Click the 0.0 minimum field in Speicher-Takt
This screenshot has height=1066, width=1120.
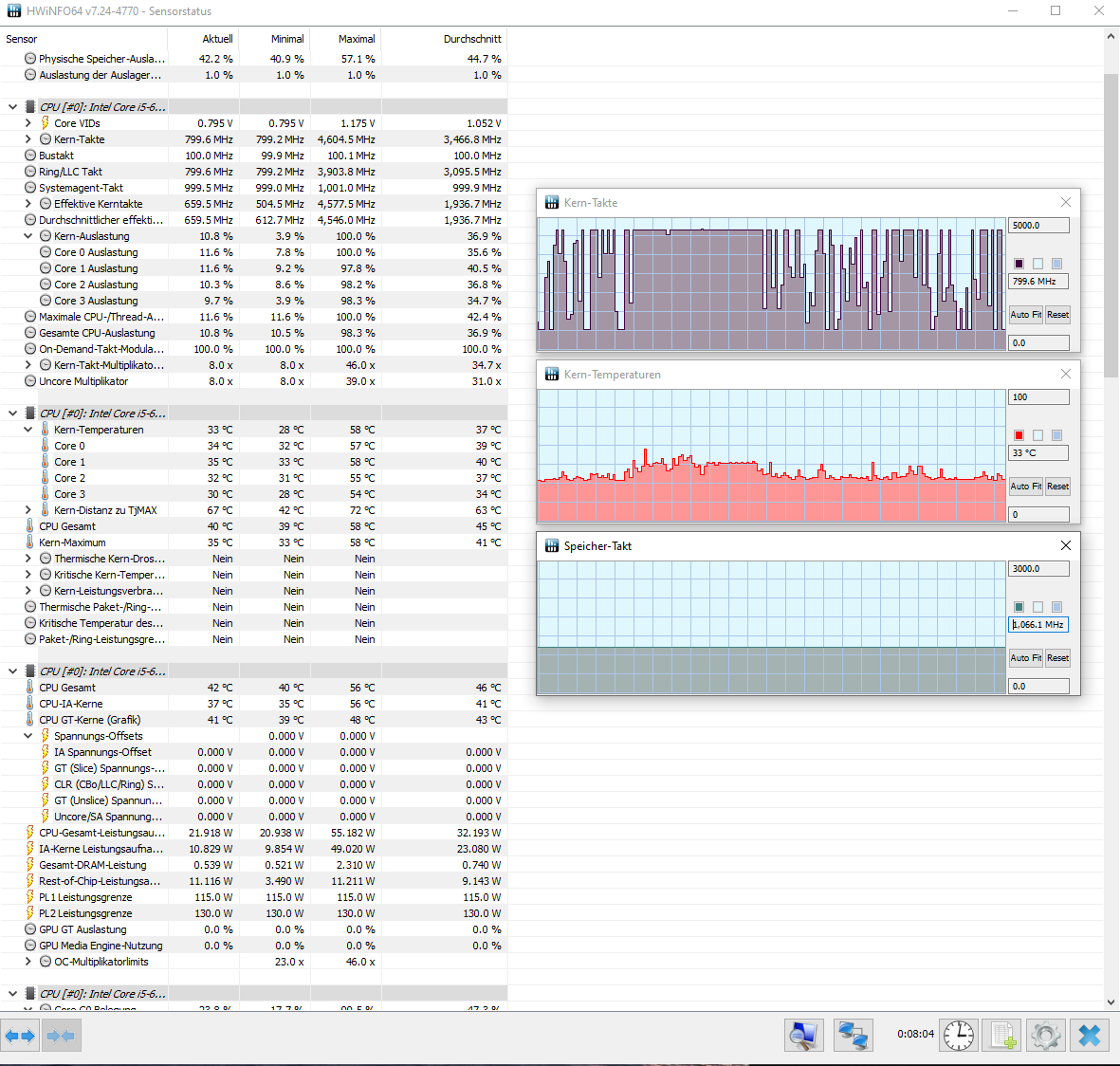[x=1038, y=686]
